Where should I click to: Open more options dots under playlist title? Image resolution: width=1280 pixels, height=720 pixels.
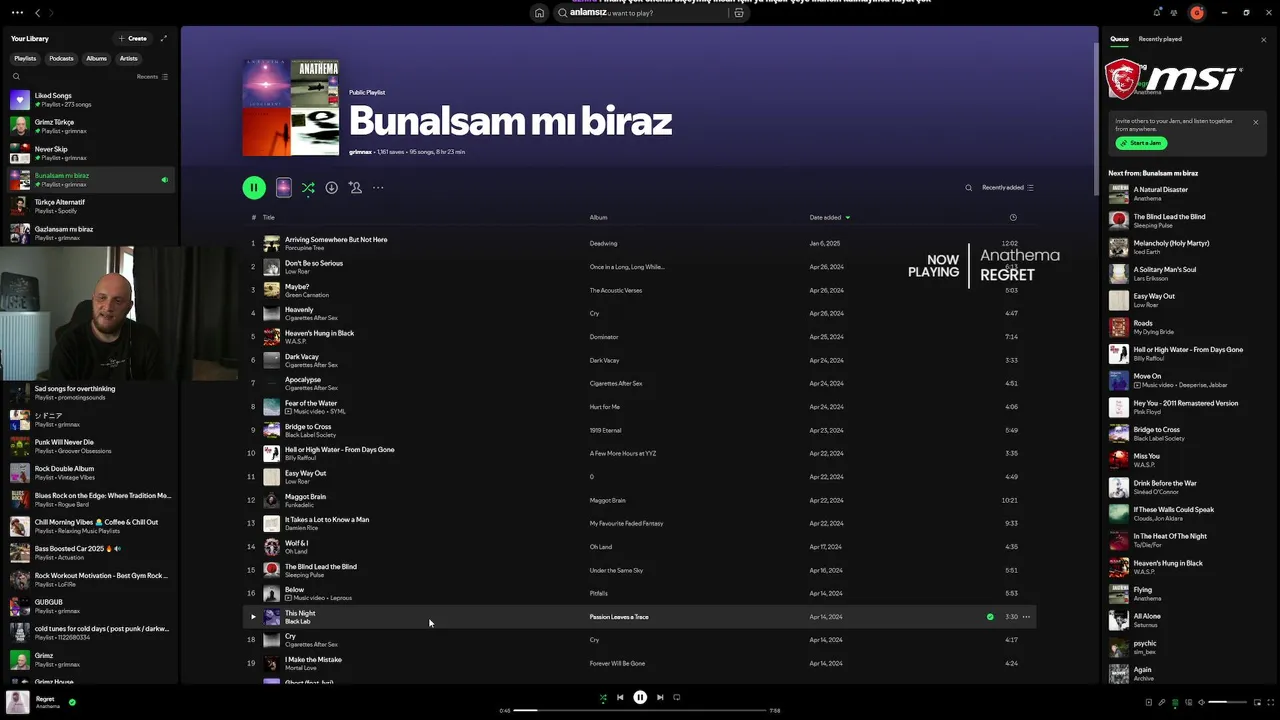click(378, 187)
